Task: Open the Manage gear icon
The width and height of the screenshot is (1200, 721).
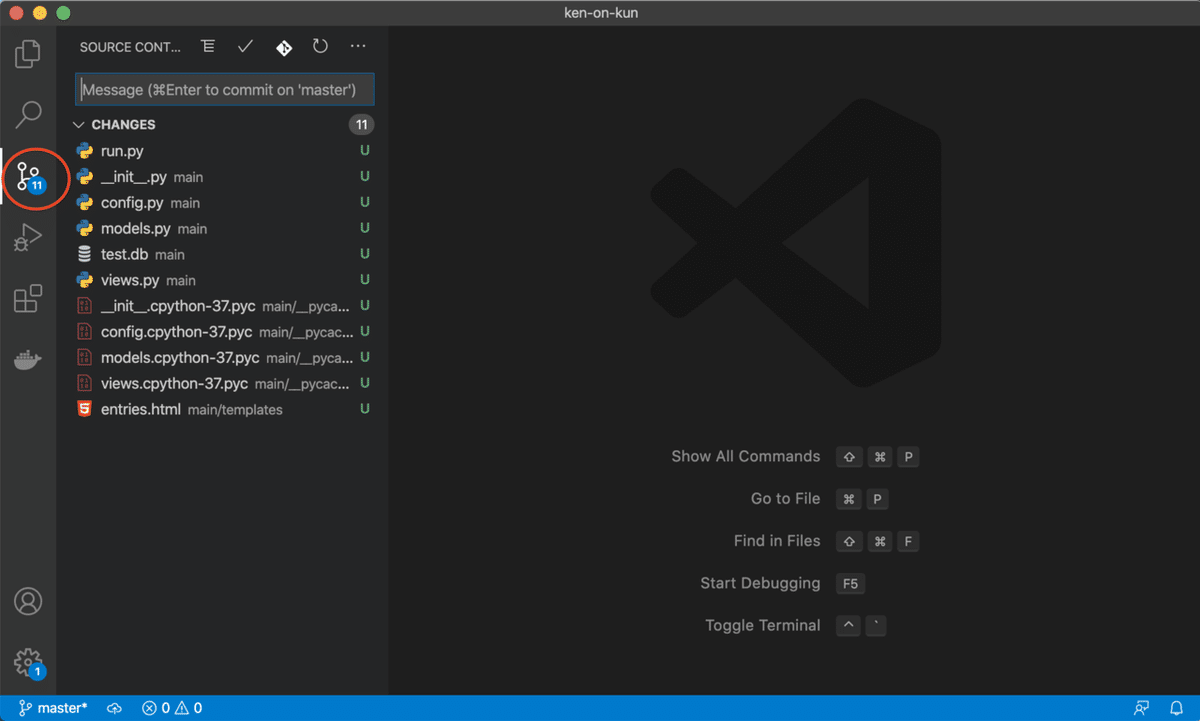Action: [28, 663]
